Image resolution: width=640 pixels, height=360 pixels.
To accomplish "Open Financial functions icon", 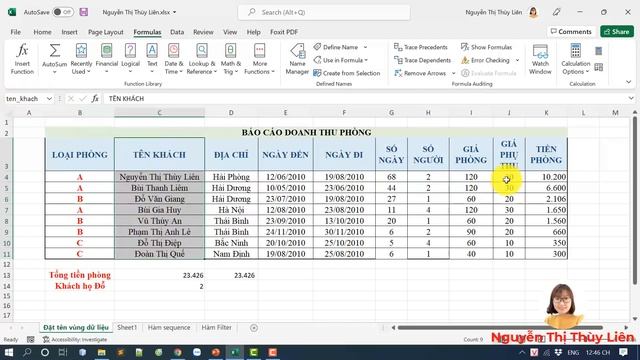I will point(107,51).
